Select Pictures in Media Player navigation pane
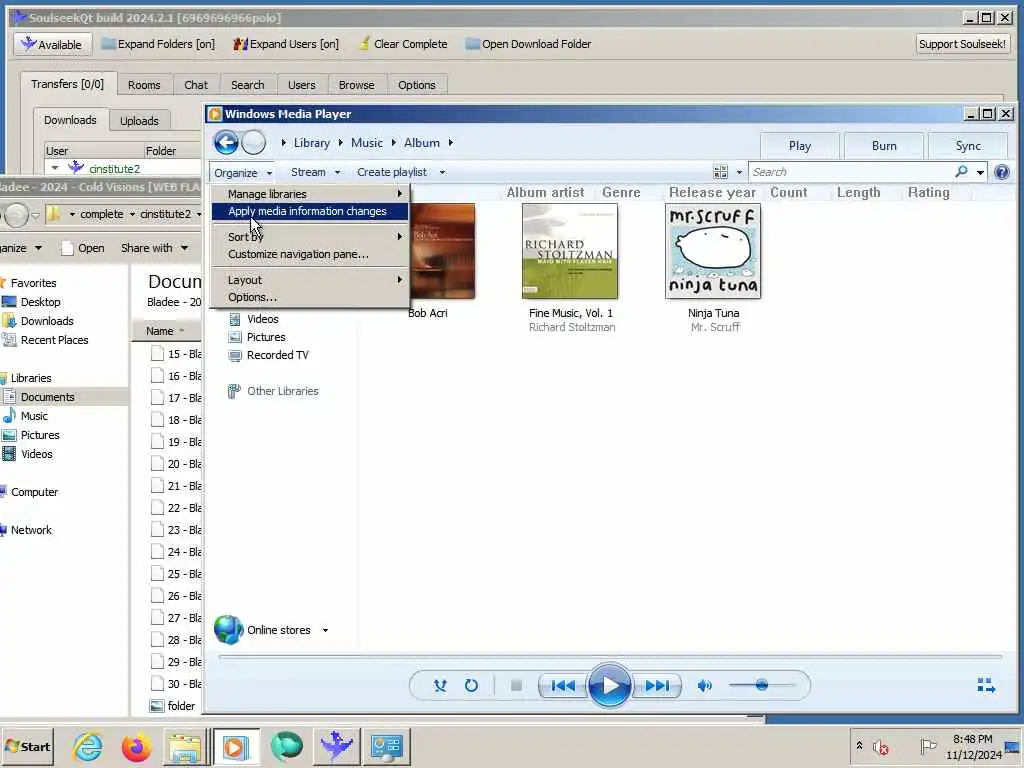 pos(266,337)
